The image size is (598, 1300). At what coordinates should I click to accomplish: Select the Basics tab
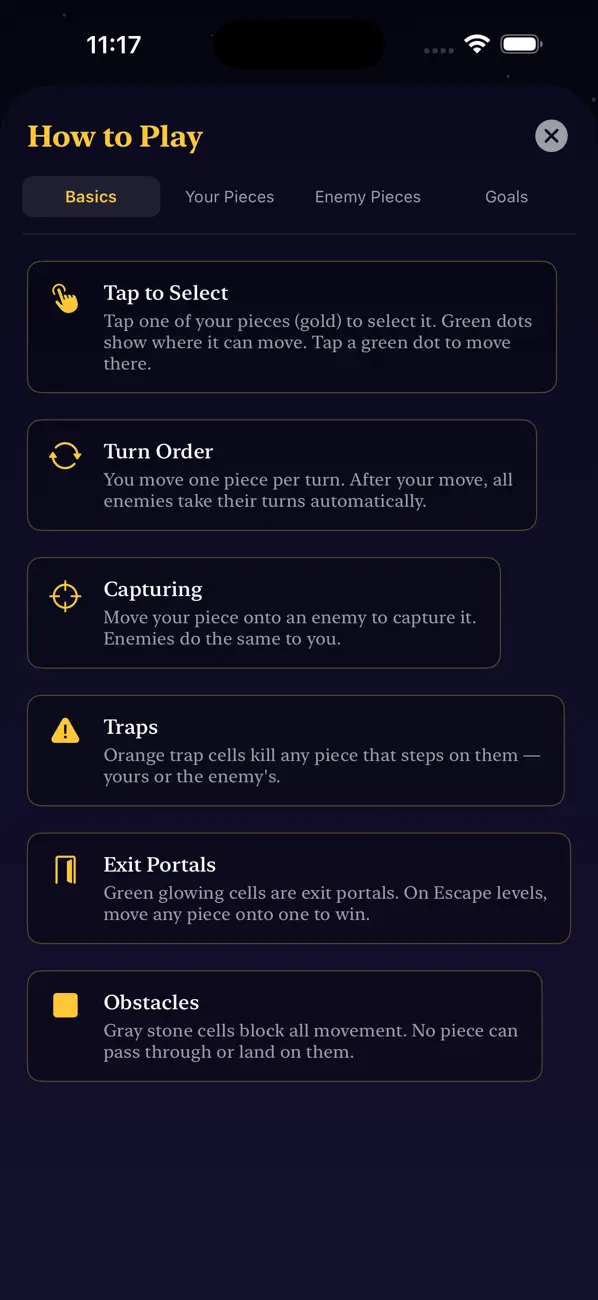click(91, 197)
